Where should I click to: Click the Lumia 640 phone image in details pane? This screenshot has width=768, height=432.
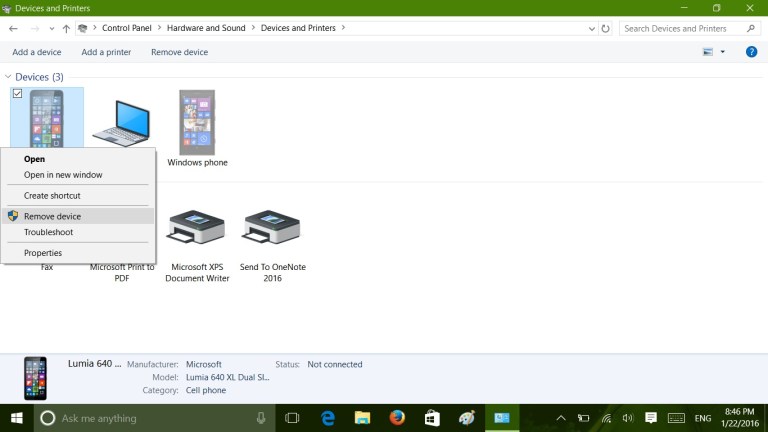coord(35,378)
